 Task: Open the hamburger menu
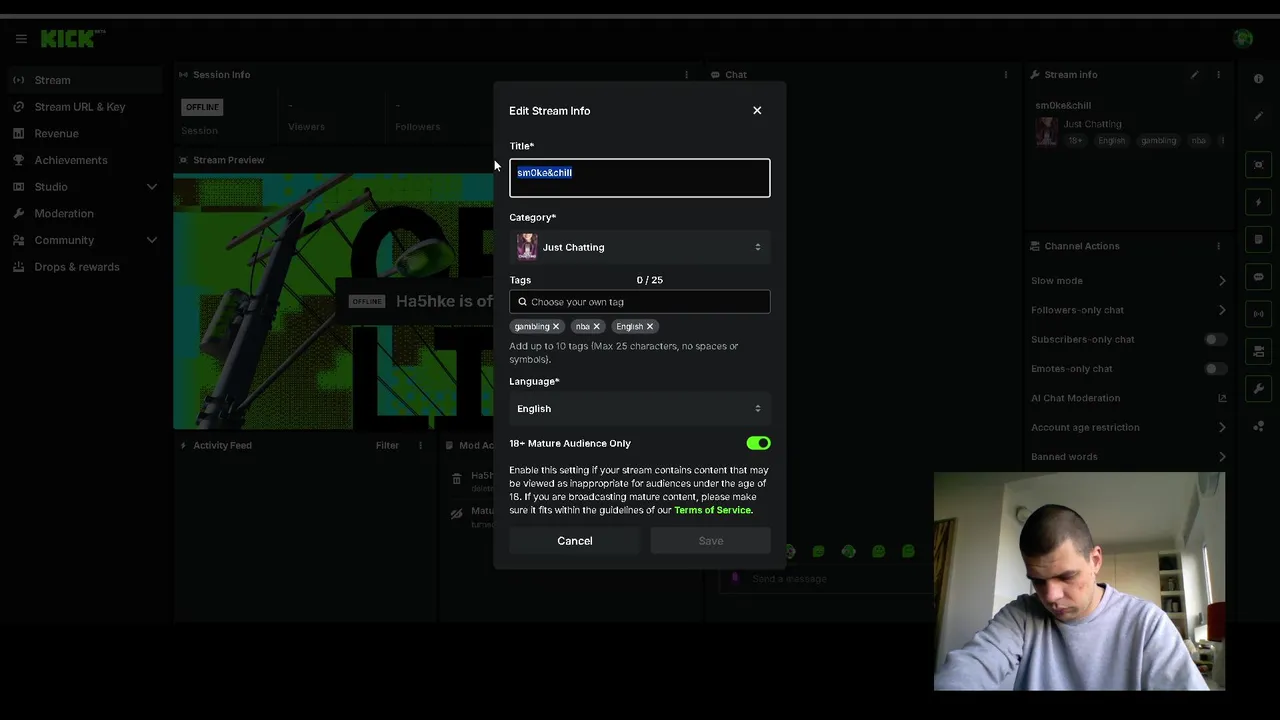point(21,39)
